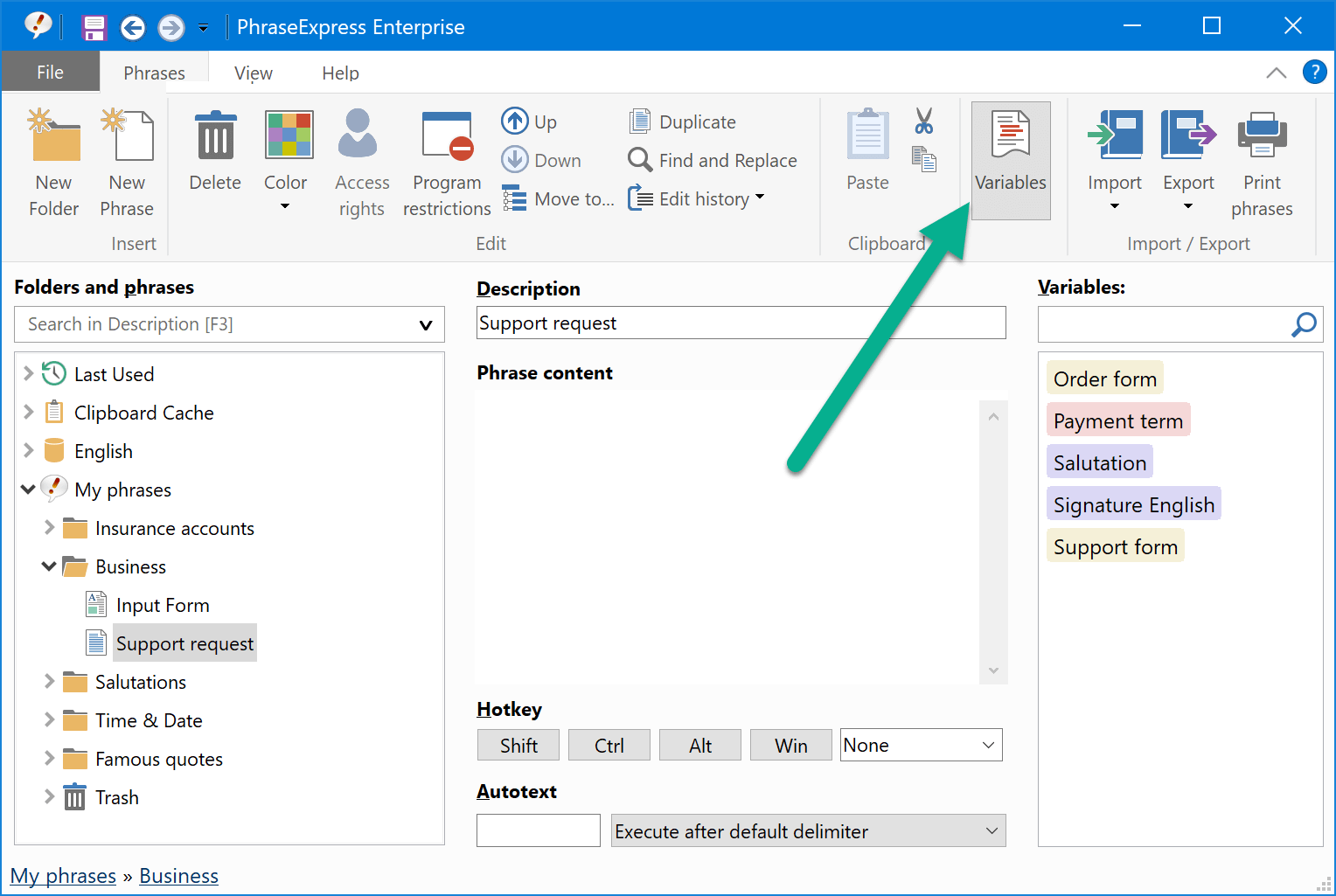Move phrase Down
The image size is (1336, 896).
[x=541, y=160]
